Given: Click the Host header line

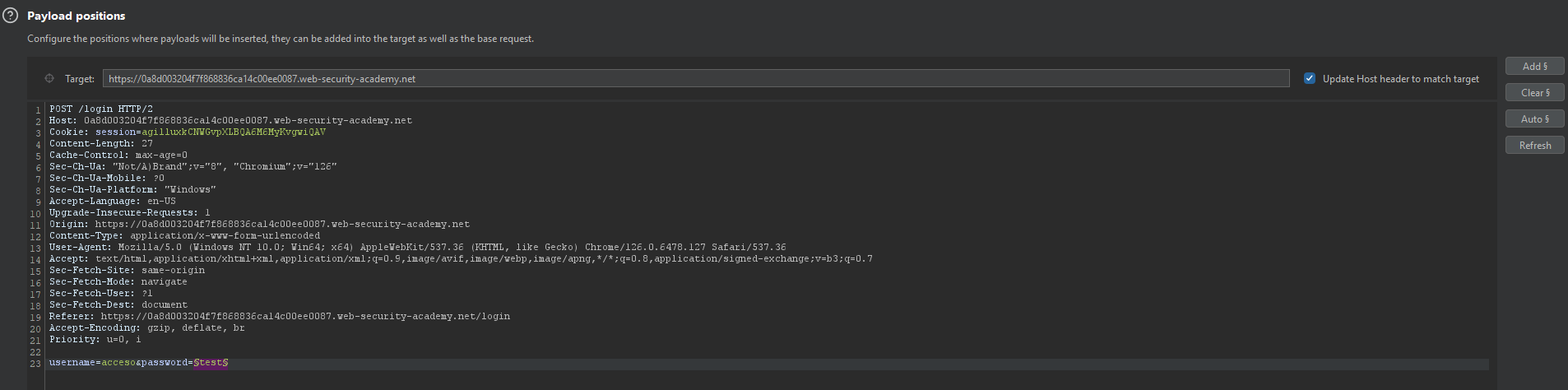Looking at the screenshot, I should tap(230, 121).
